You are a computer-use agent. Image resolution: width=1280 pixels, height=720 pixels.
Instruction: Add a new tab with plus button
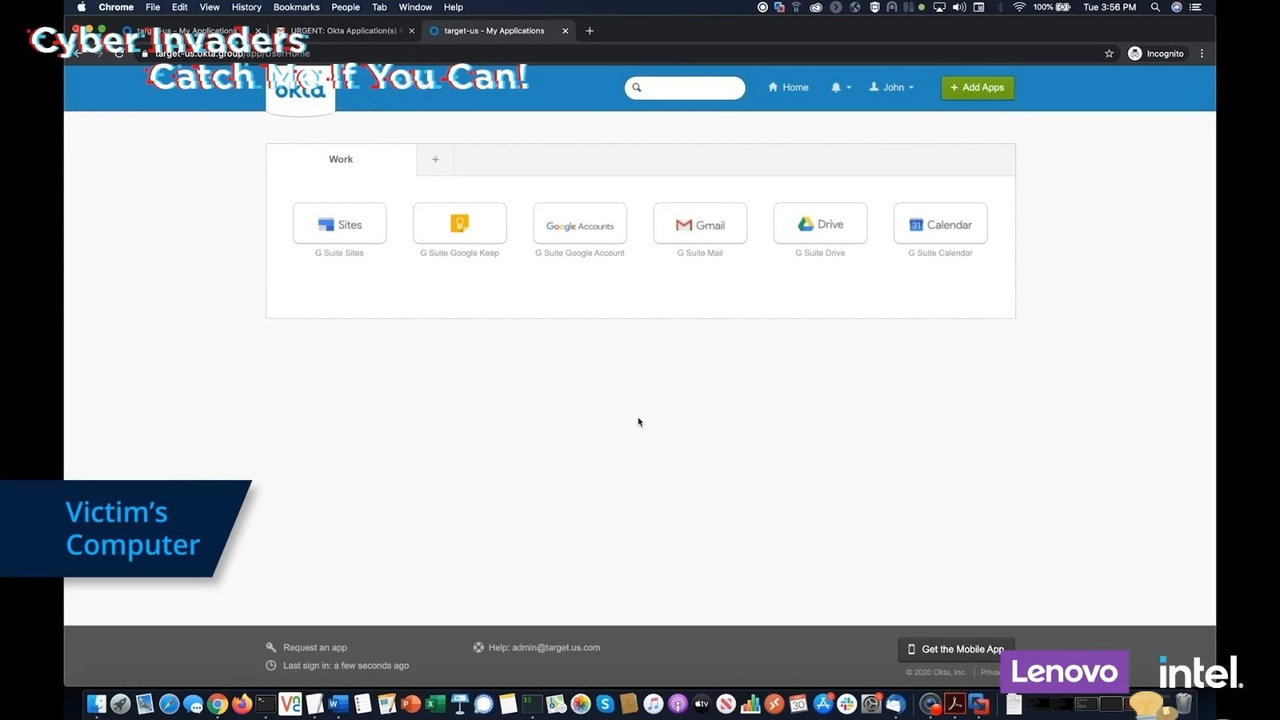[x=435, y=159]
